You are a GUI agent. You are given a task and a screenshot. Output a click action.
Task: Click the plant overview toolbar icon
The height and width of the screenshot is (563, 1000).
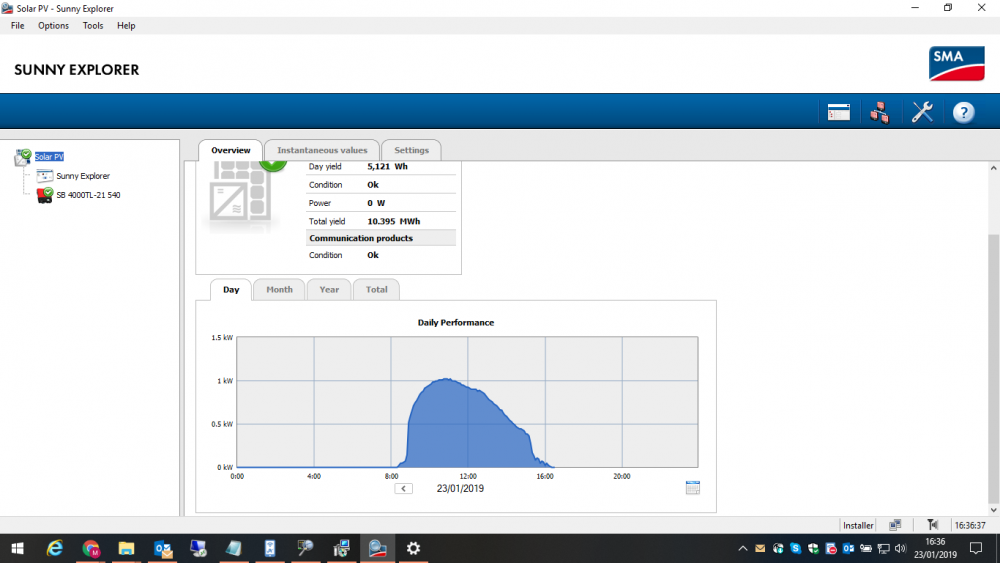click(839, 112)
